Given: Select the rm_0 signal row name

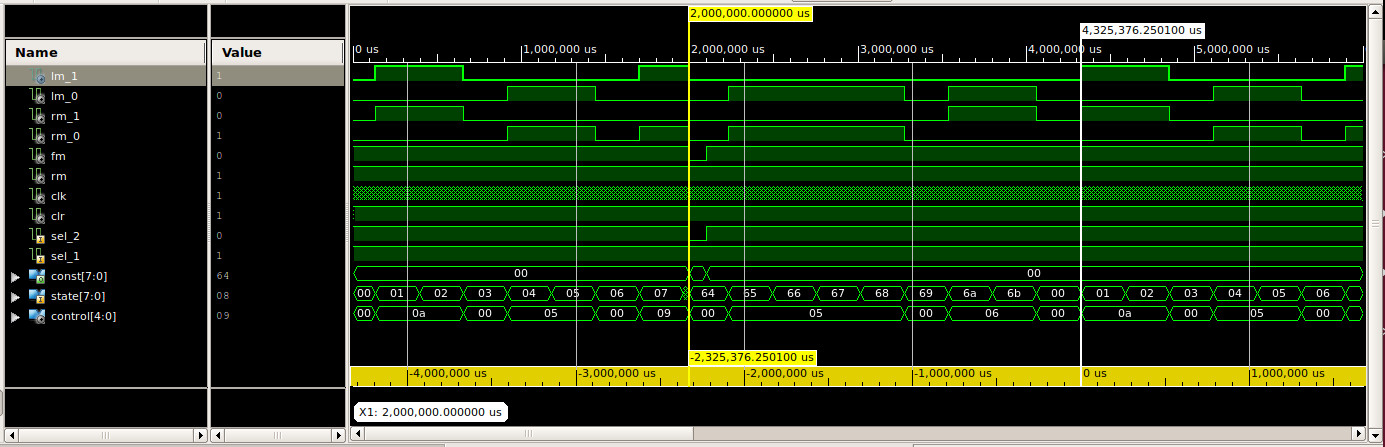Looking at the screenshot, I should 65,136.
